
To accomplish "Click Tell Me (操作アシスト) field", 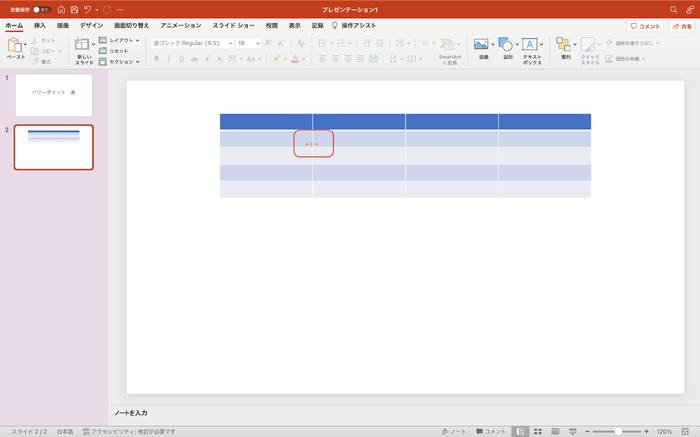I will [354, 25].
